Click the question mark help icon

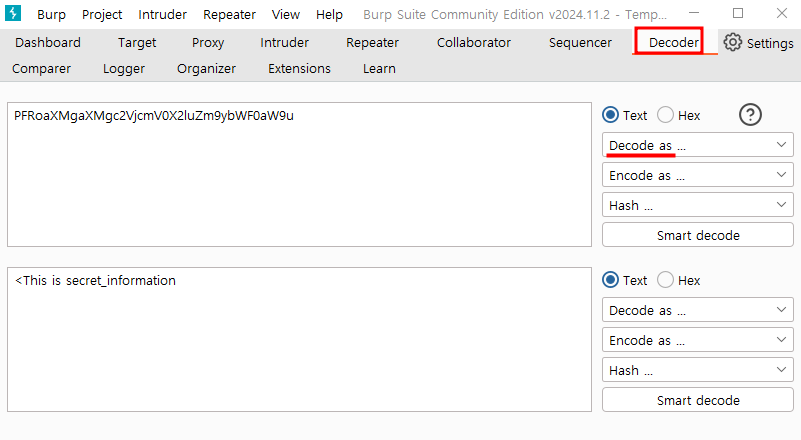750,115
